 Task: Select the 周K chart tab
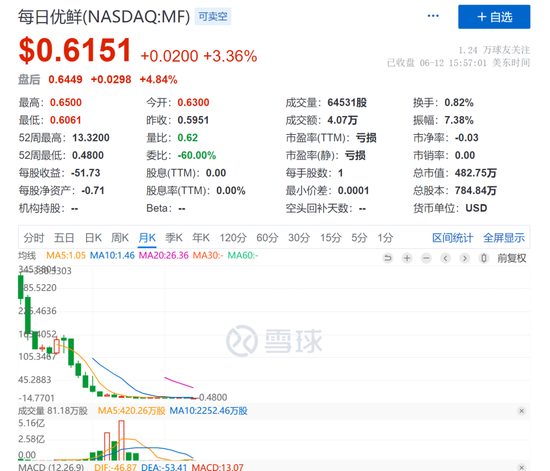point(120,238)
